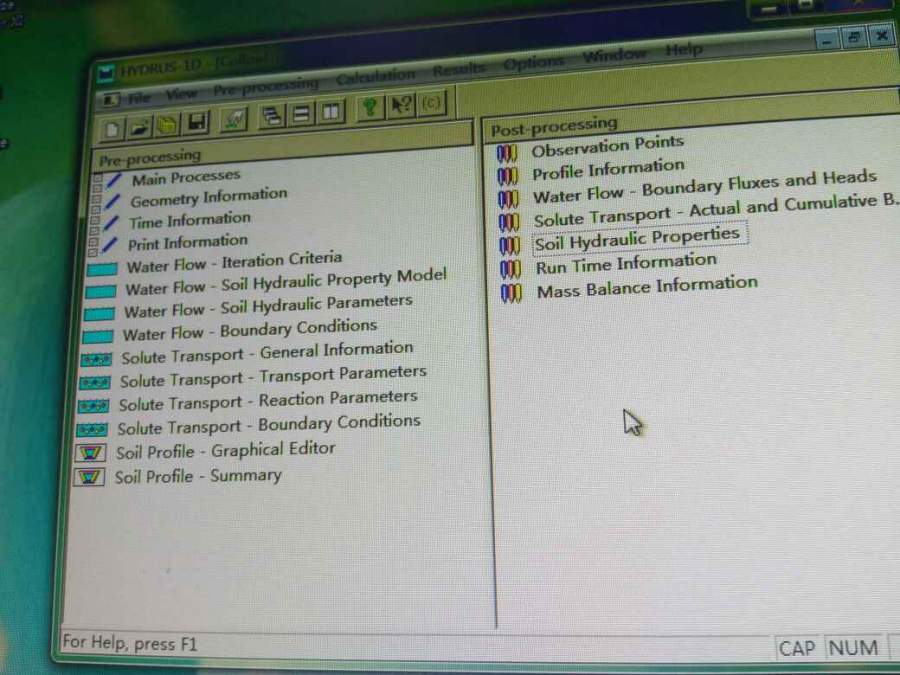Open Water Flow - Soil Hydraulic Property Model
This screenshot has width=900, height=675.
286,282
